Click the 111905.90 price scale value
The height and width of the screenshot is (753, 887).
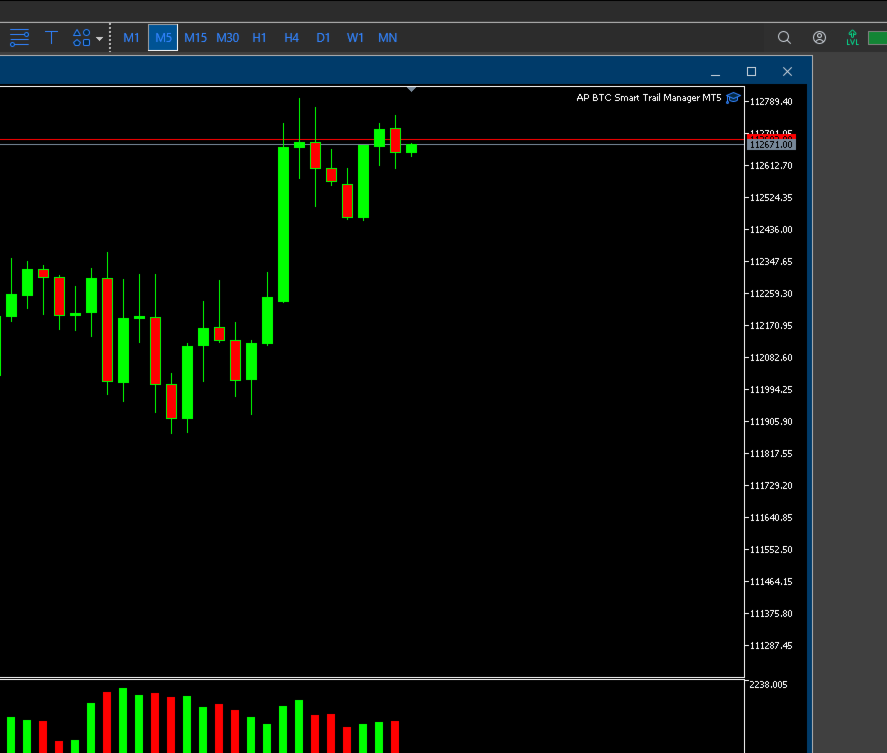coord(771,422)
